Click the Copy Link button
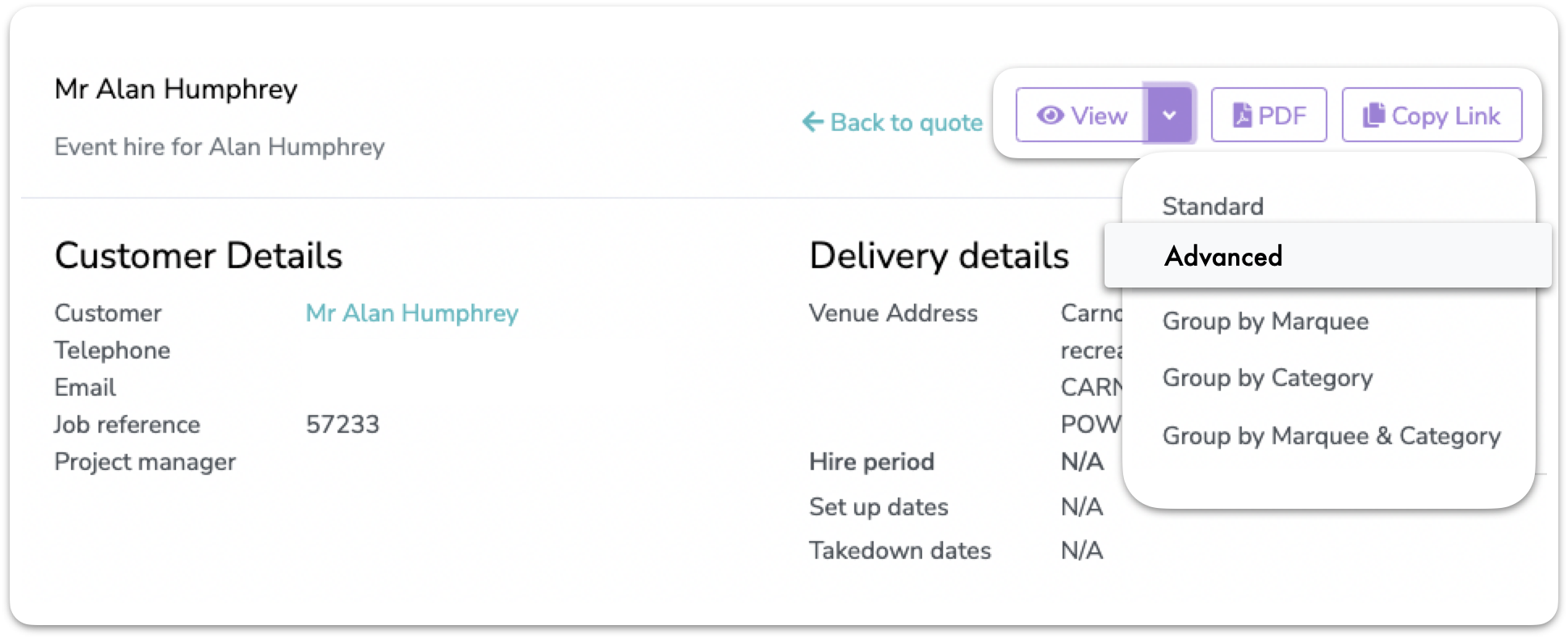Image resolution: width=1568 pixels, height=638 pixels. pyautogui.click(x=1432, y=115)
